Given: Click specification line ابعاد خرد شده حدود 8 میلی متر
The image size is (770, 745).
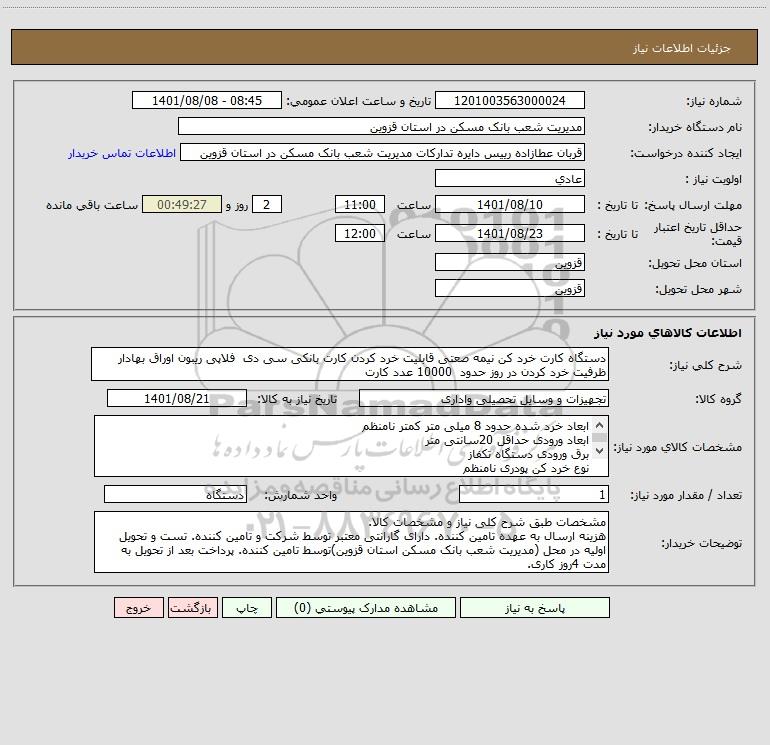Looking at the screenshot, I should (x=475, y=426).
